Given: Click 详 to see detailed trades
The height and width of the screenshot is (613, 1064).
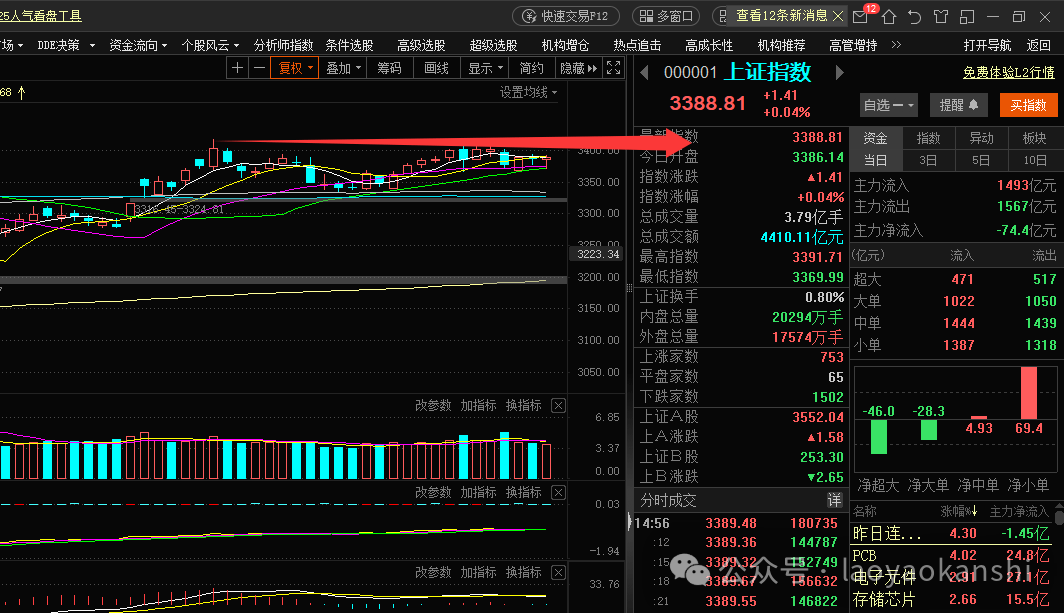Looking at the screenshot, I should coord(835,500).
